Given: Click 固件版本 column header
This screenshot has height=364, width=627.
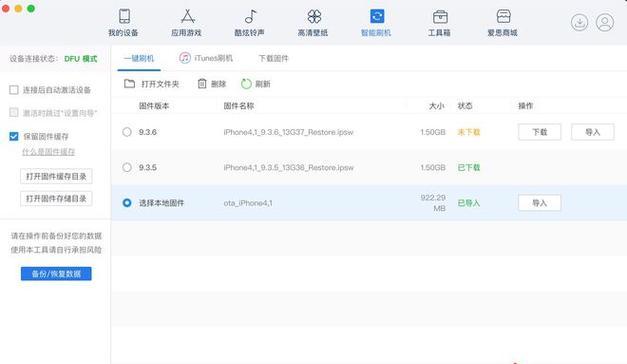Looking at the screenshot, I should click(154, 106).
